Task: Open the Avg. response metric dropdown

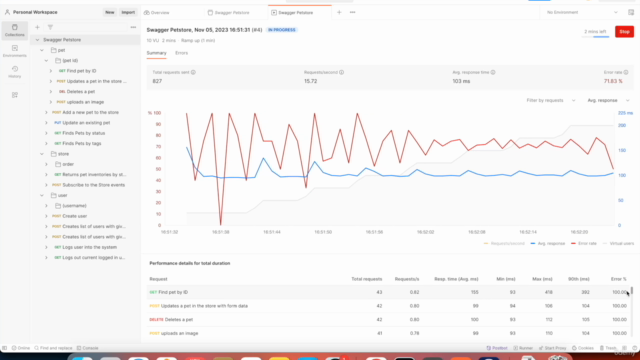Action: [608, 100]
